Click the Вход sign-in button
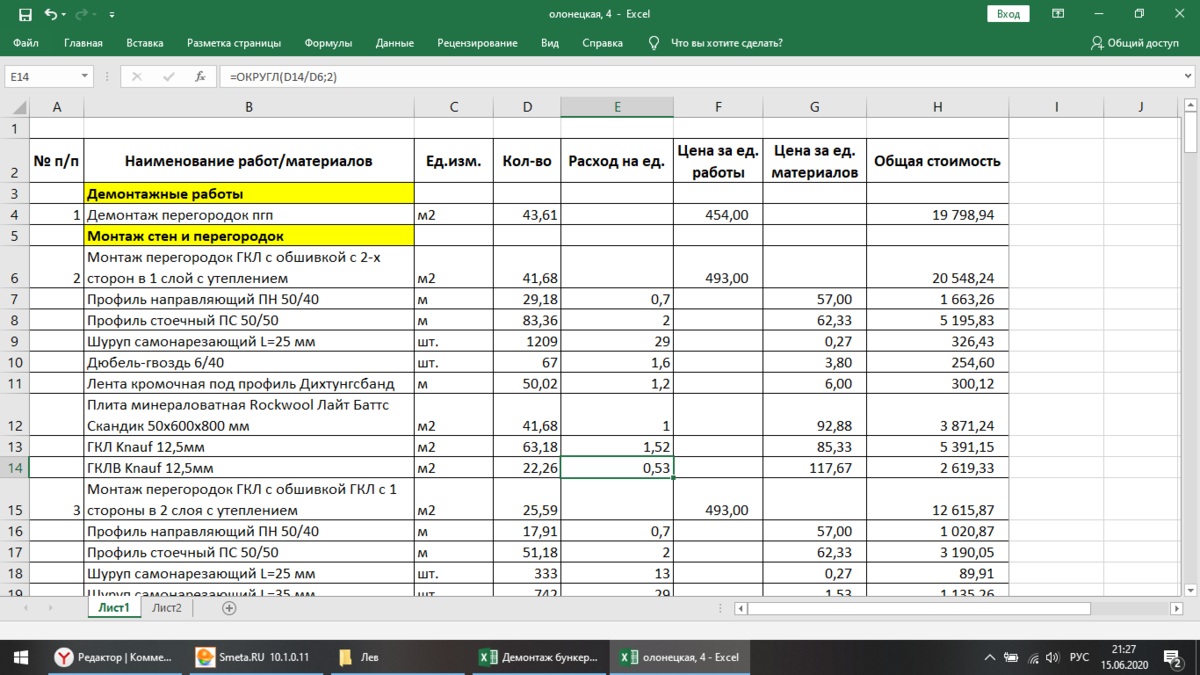 (x=1008, y=14)
